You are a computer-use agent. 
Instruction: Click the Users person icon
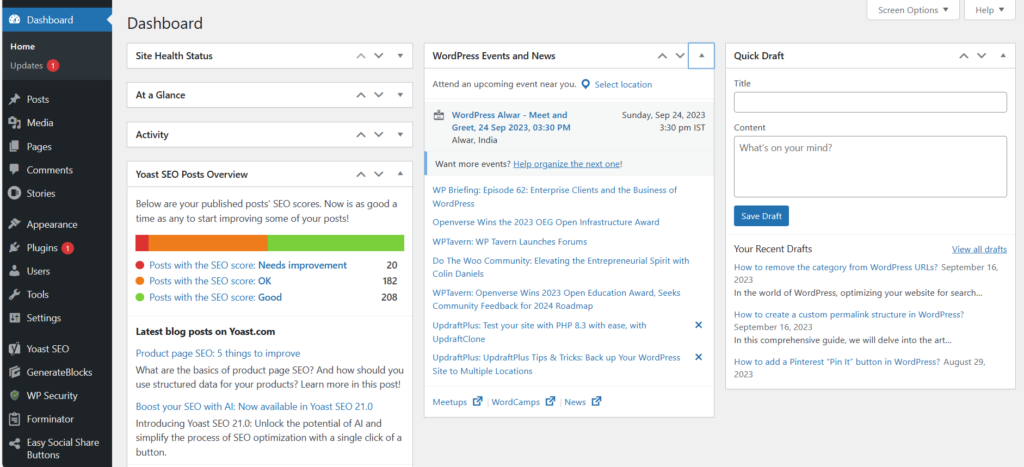[14, 271]
